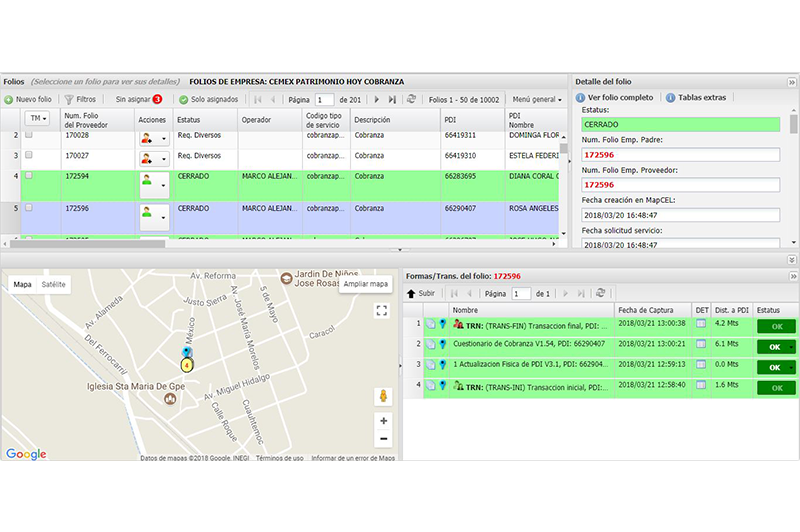The height and width of the screenshot is (532, 800).
Task: Switch map to Satélite view
Action: click(54, 285)
